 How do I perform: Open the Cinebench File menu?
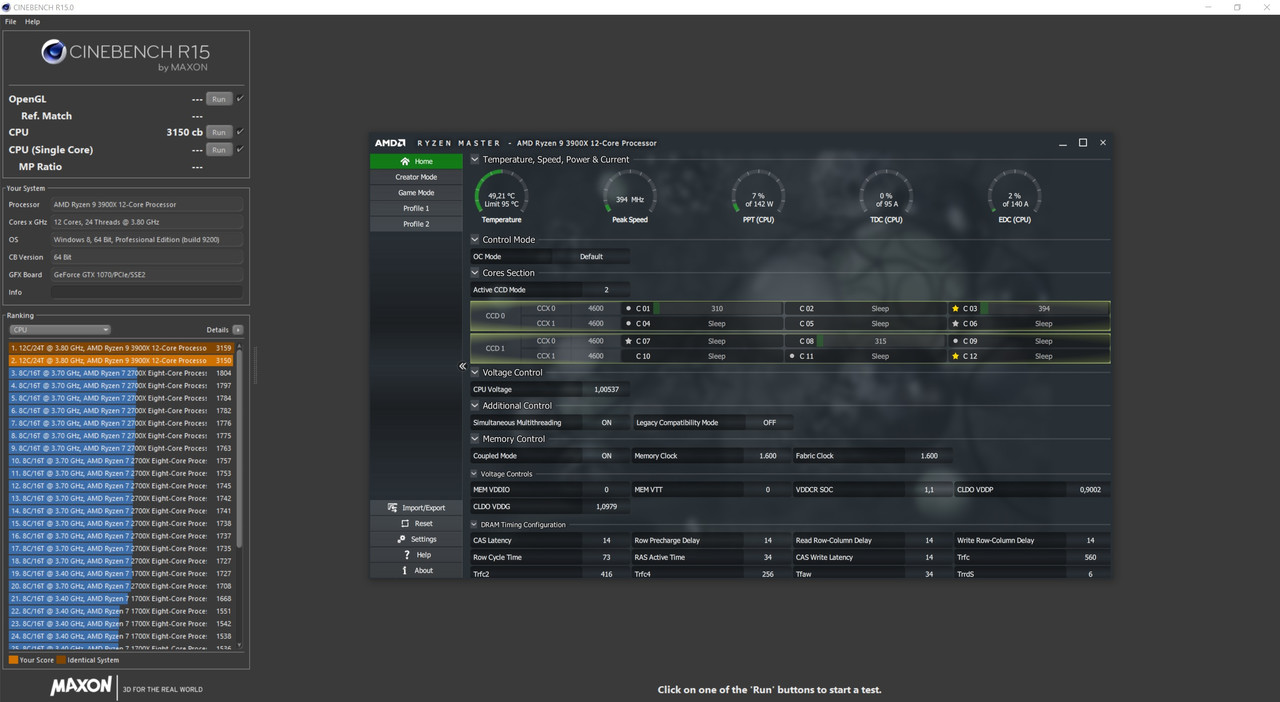click(11, 21)
